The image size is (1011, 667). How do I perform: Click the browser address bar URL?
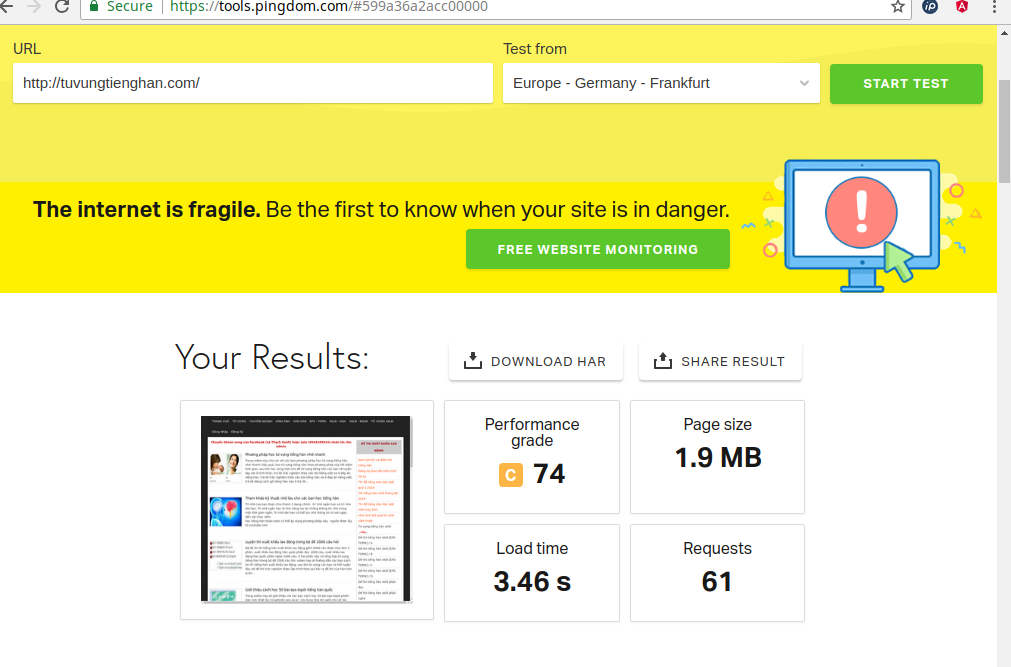click(329, 6)
